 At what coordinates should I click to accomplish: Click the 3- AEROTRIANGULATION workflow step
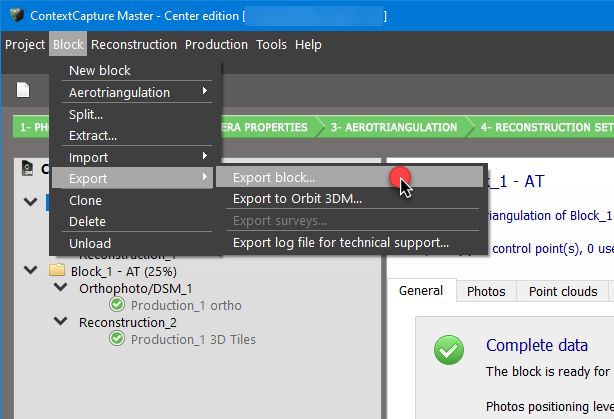click(394, 127)
